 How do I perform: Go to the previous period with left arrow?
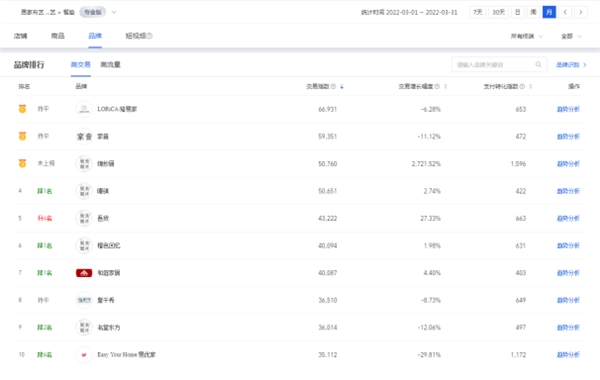[565, 12]
